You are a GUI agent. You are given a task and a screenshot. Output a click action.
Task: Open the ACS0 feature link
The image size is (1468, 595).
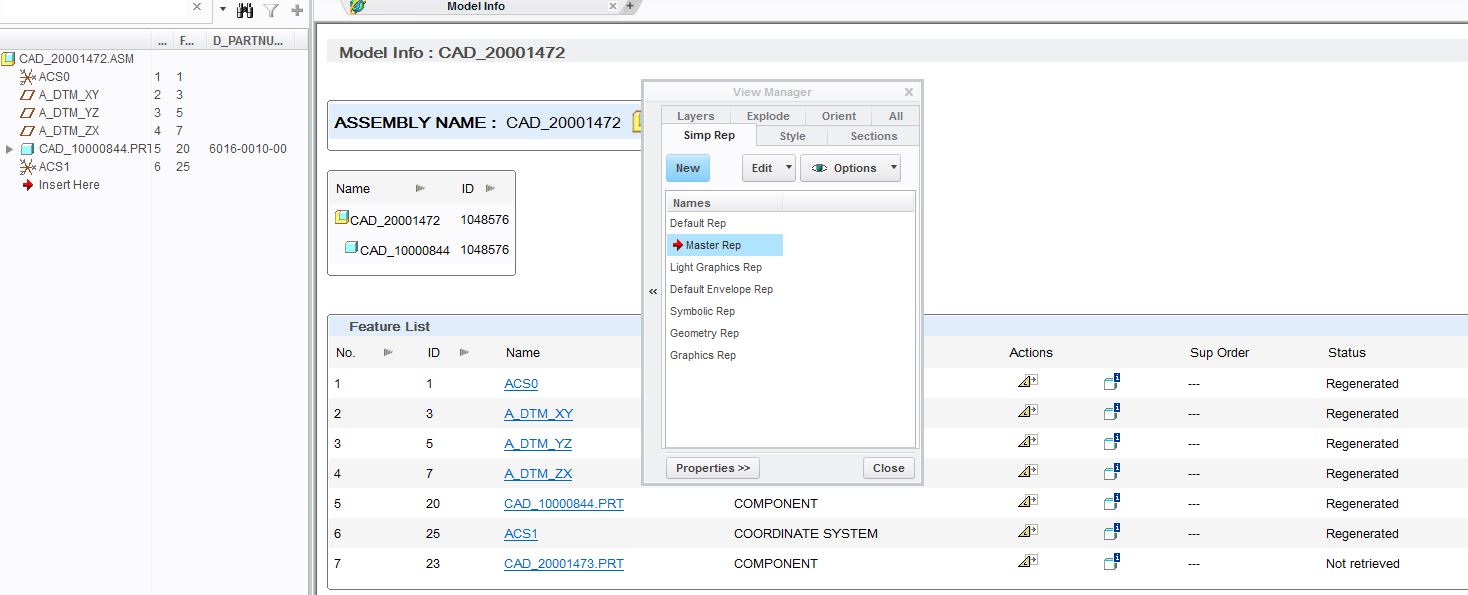coord(521,383)
